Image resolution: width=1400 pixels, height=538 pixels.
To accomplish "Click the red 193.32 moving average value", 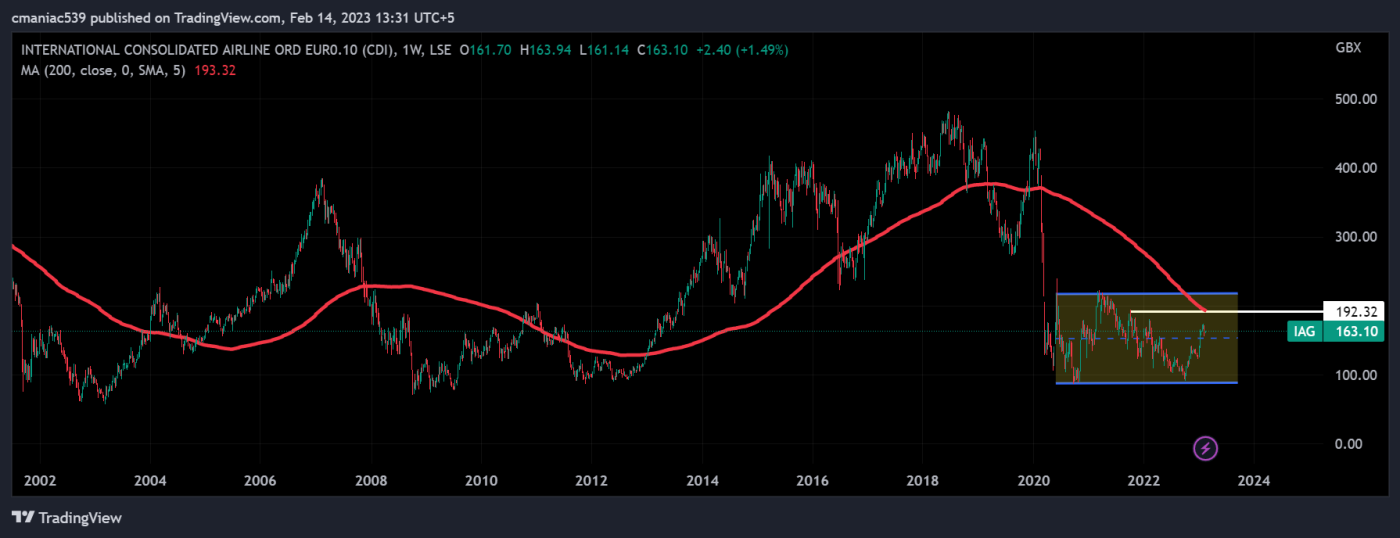I will (215, 70).
